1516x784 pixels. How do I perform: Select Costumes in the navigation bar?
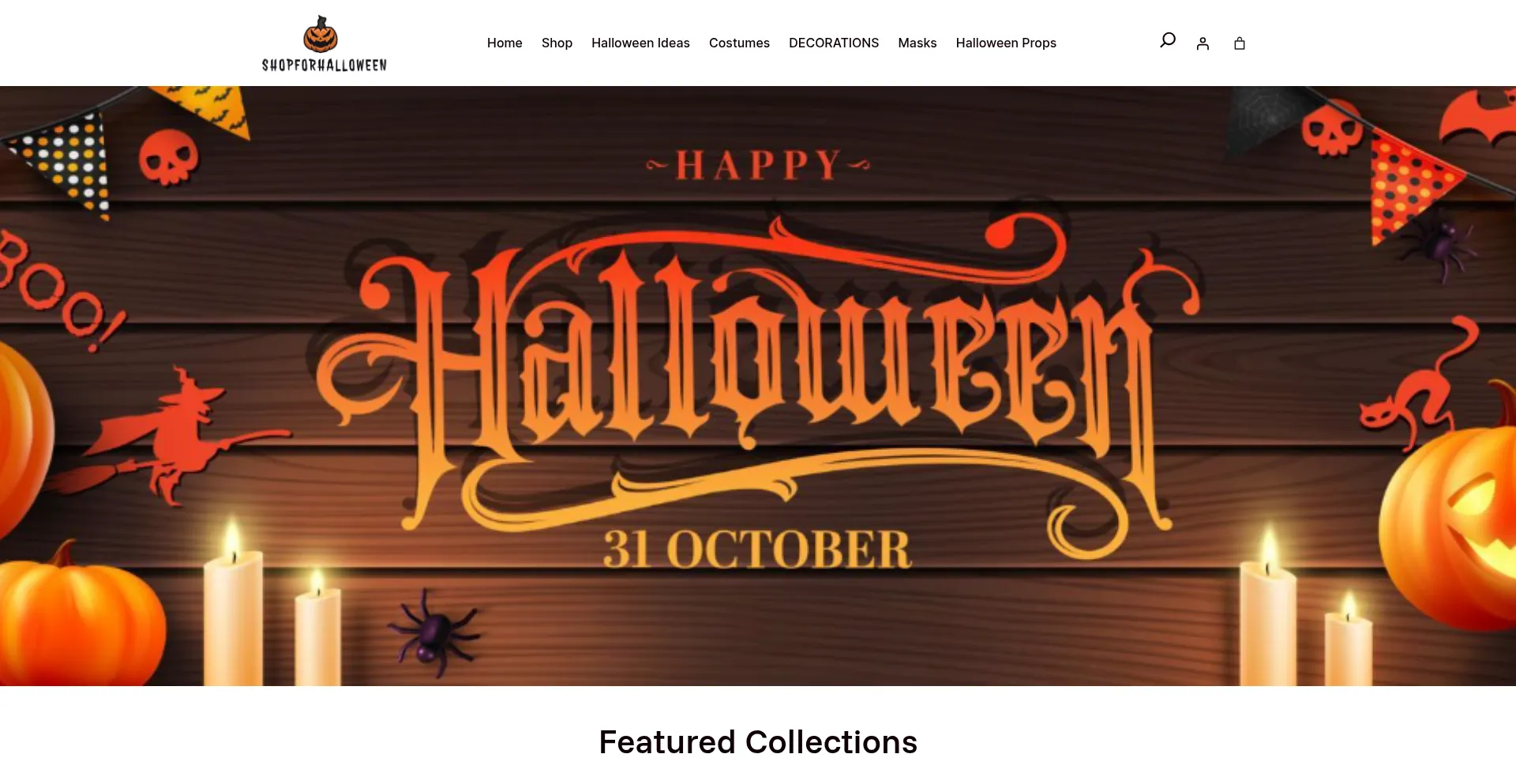pos(739,43)
